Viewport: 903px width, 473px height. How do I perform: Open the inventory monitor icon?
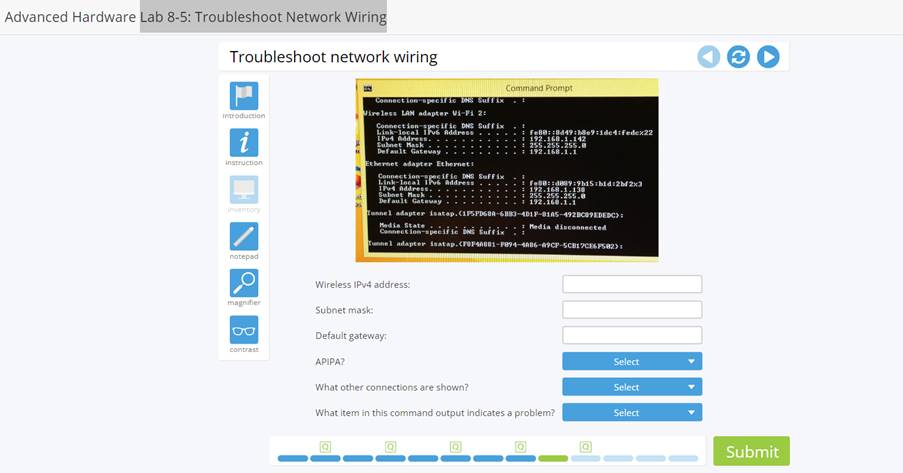tap(244, 190)
